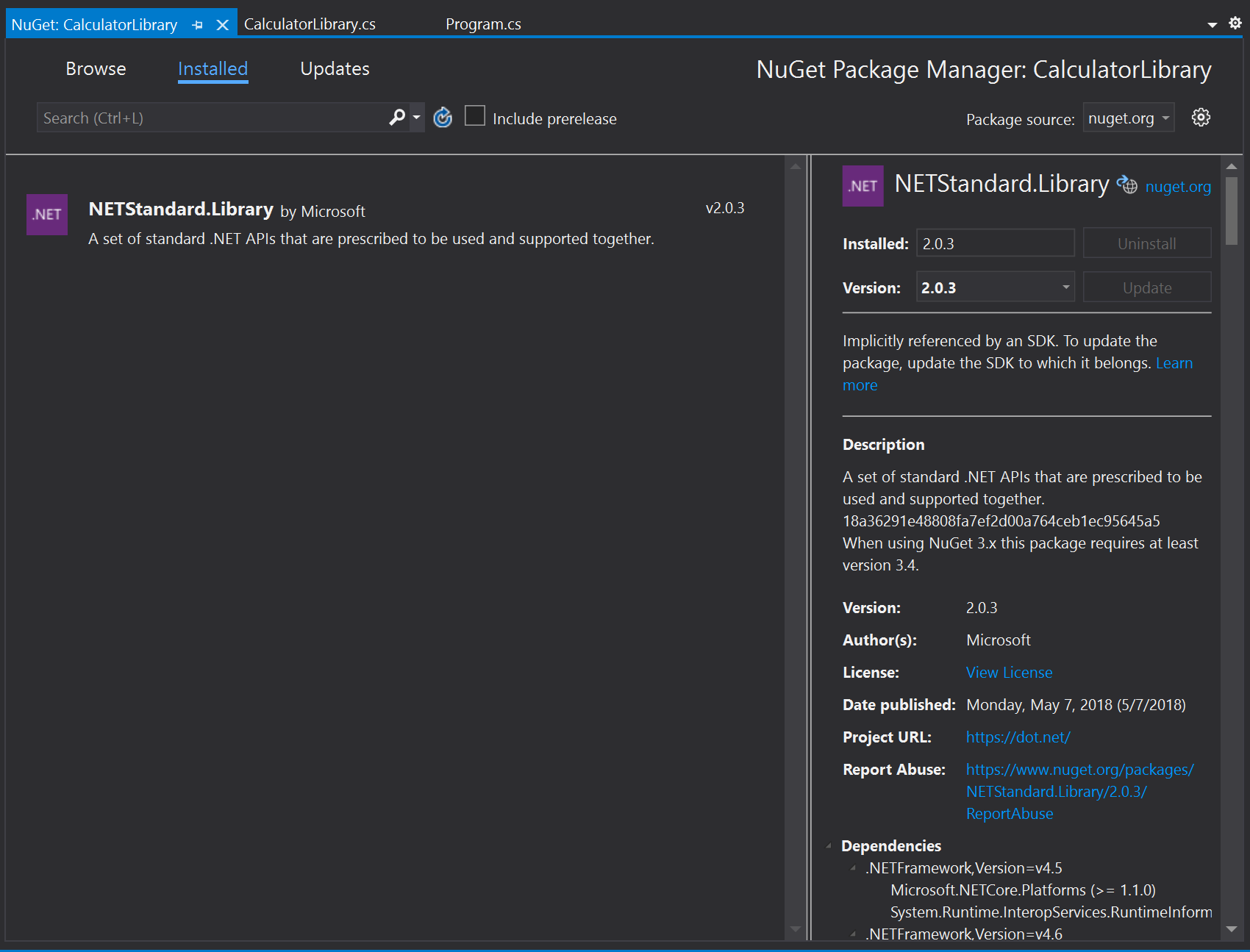1250x952 pixels.
Task: Open the Report Abuse URL link
Action: [1079, 792]
